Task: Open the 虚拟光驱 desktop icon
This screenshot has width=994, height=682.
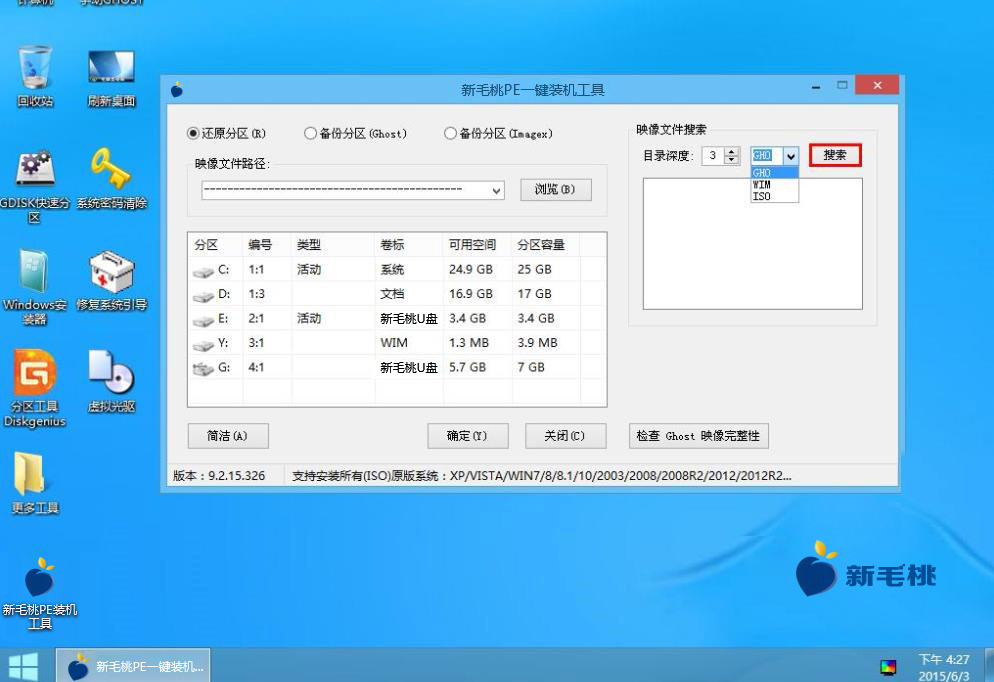Action: pyautogui.click(x=111, y=380)
